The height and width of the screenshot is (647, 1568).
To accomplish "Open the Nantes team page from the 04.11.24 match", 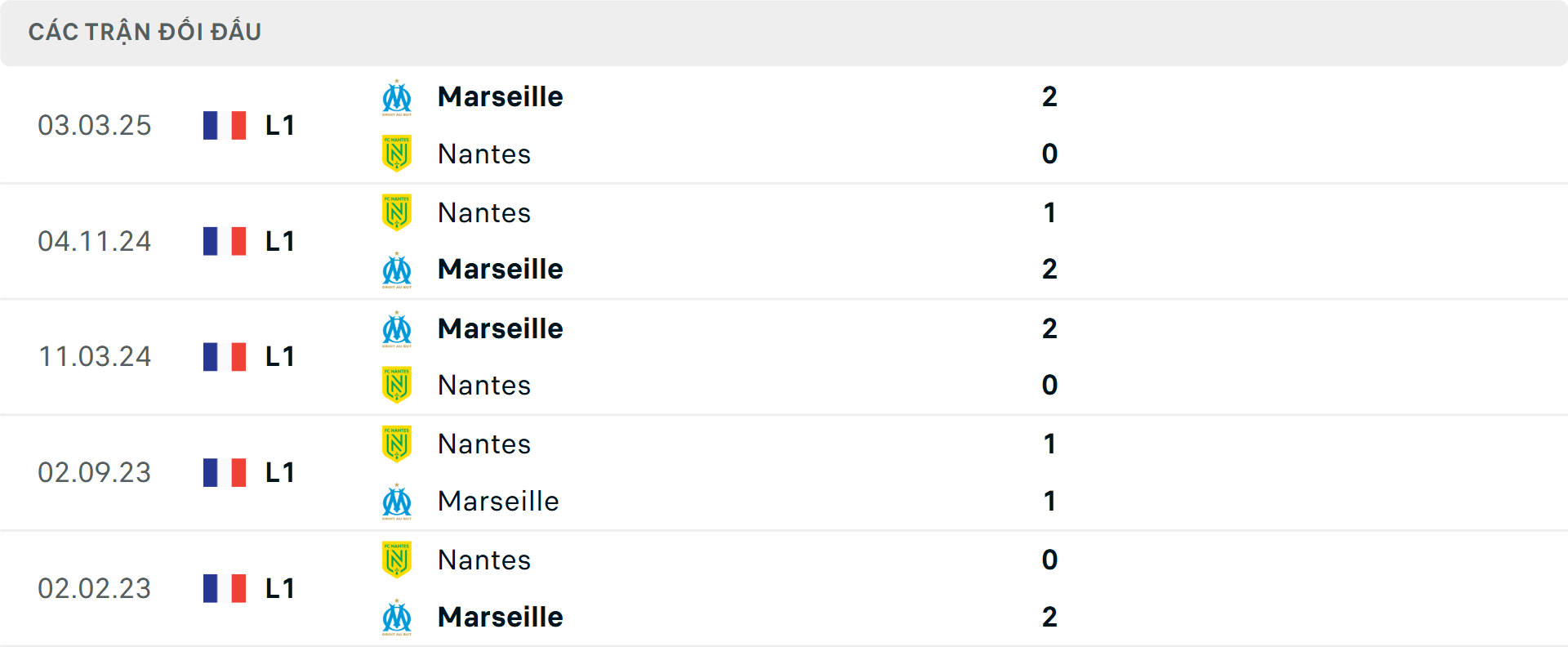I will (x=484, y=212).
